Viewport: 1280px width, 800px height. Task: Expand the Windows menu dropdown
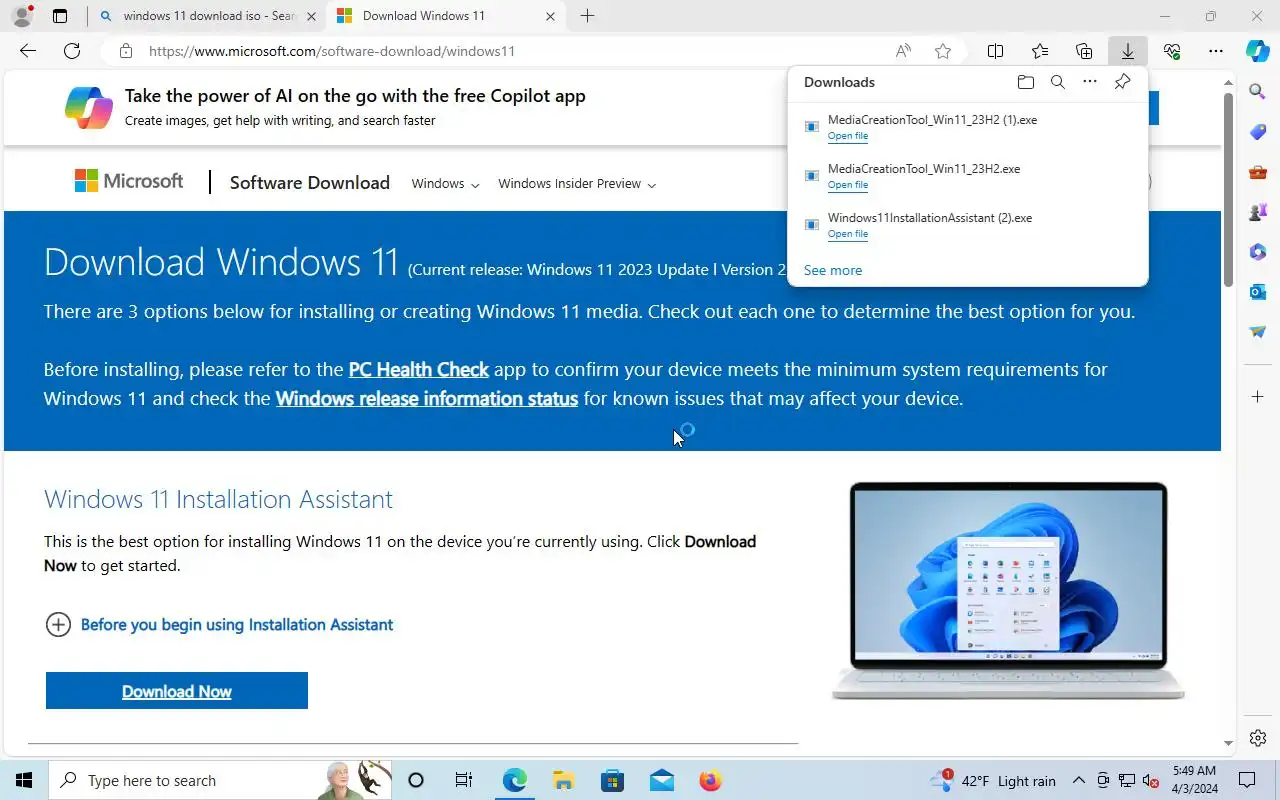tap(445, 184)
